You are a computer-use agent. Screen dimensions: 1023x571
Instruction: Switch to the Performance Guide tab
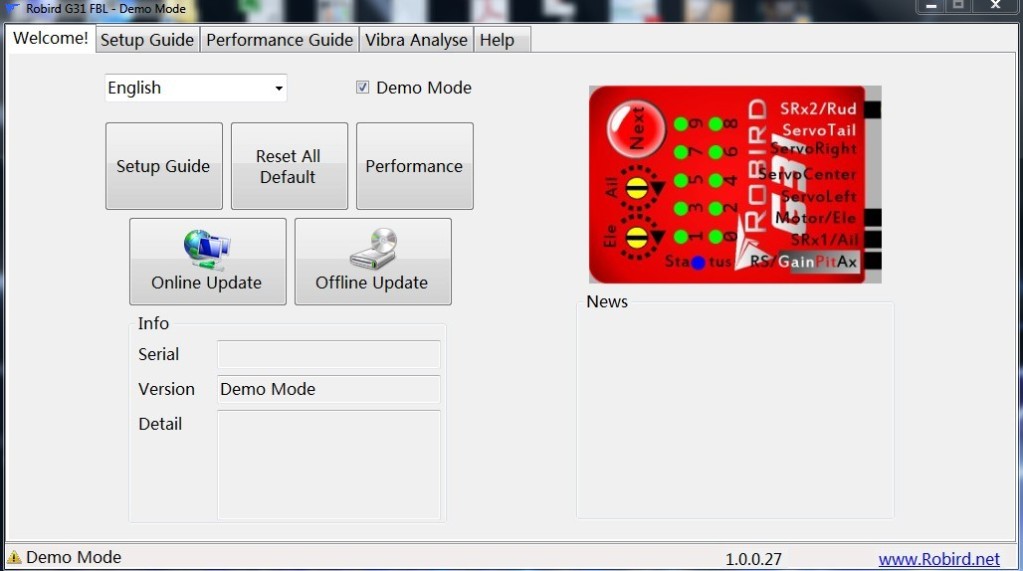point(279,40)
